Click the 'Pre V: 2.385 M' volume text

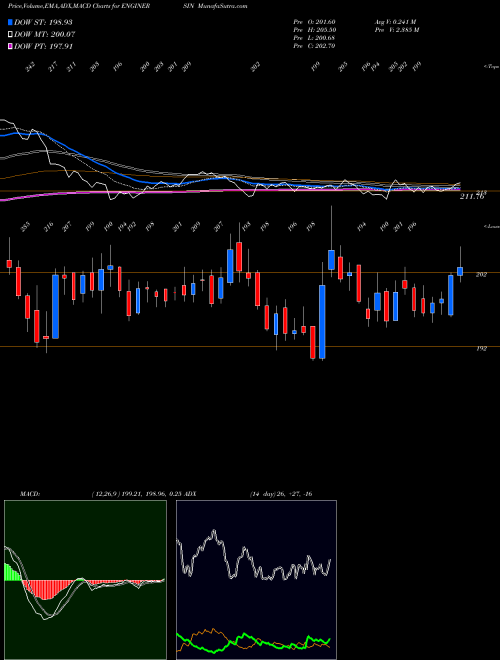[397, 30]
